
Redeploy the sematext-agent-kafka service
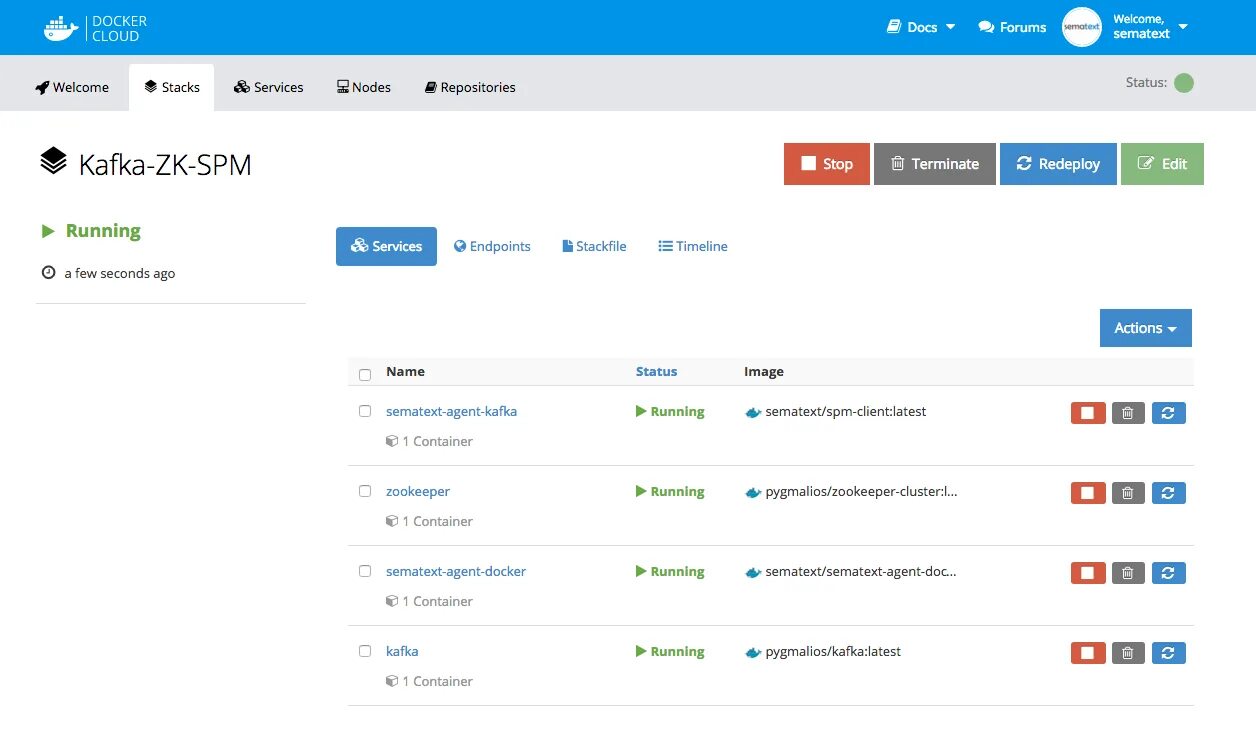tap(1168, 413)
